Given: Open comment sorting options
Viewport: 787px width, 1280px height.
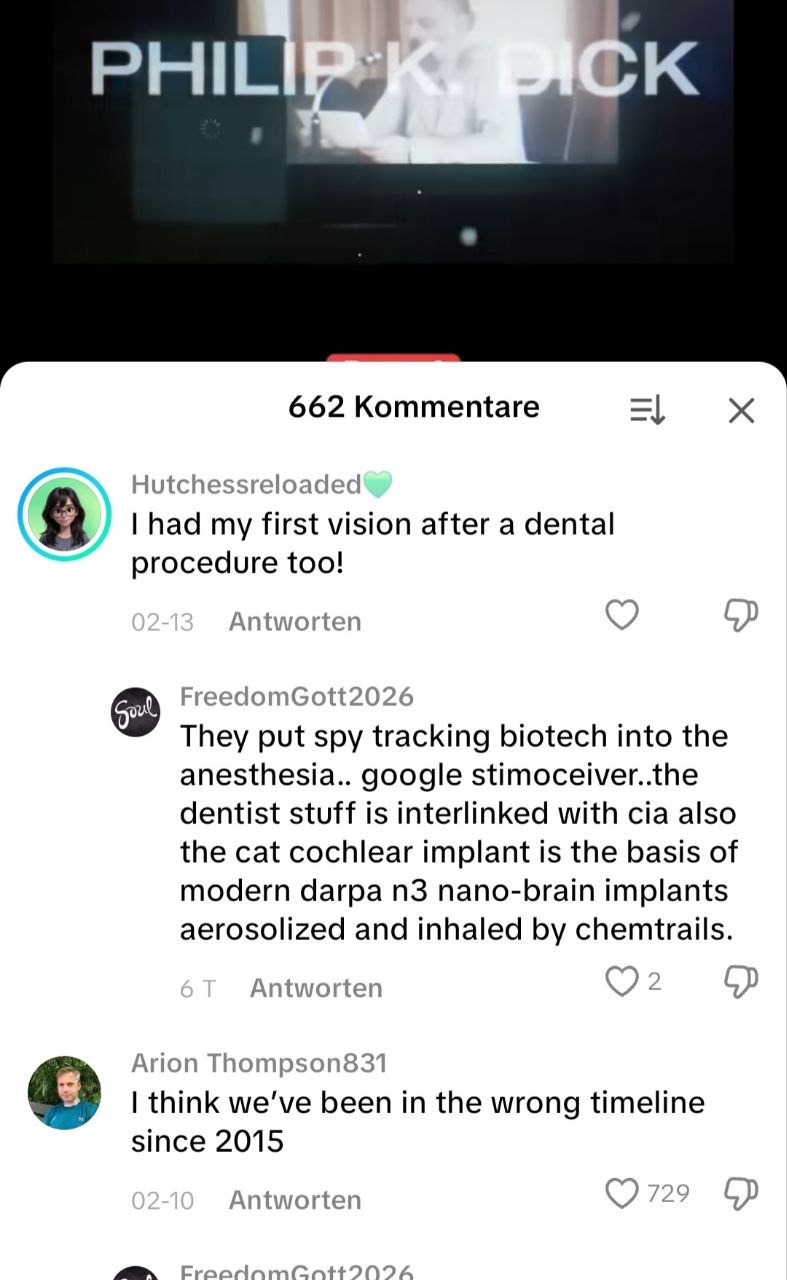Looking at the screenshot, I should (647, 409).
